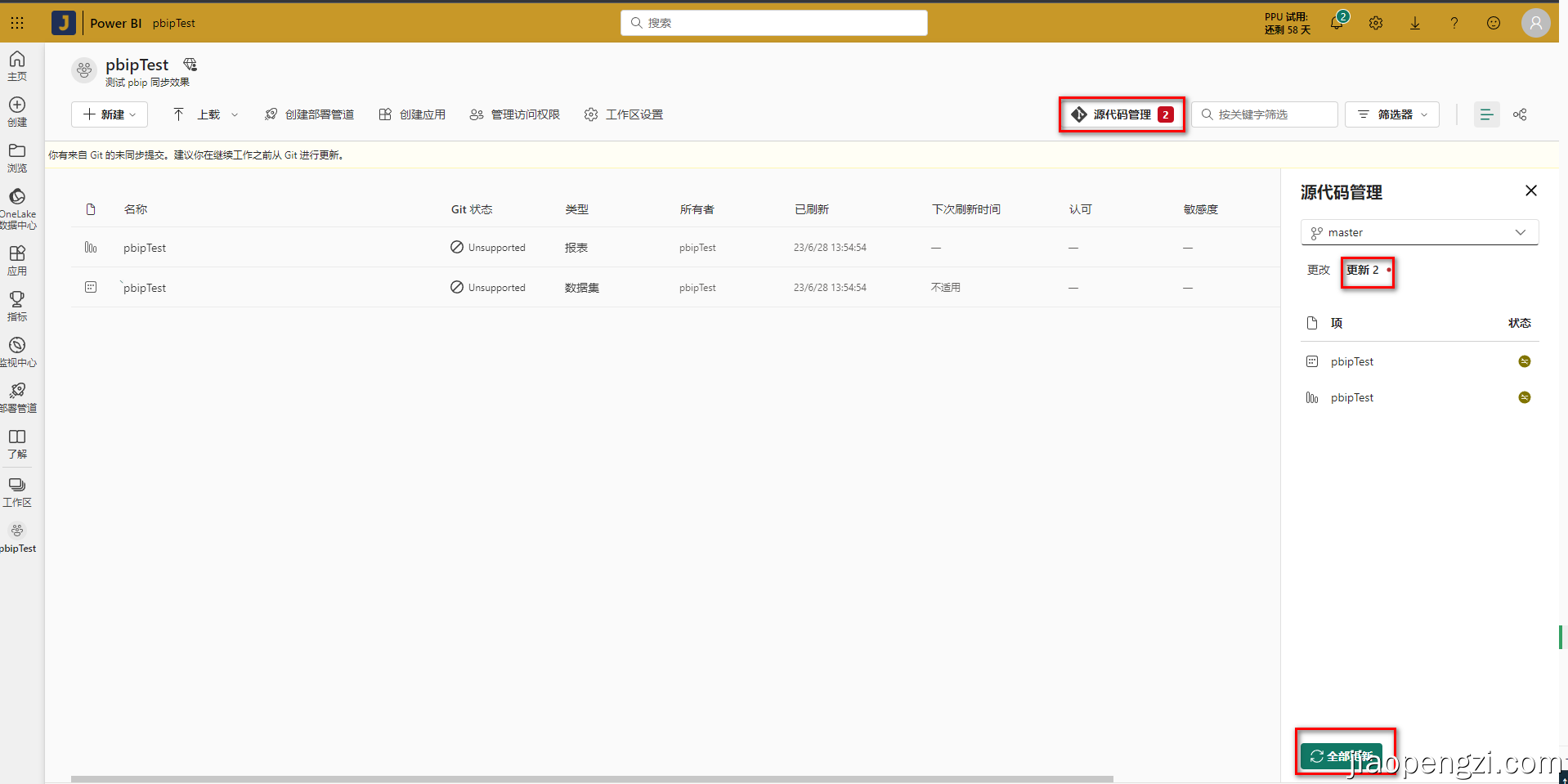Switch to 更改 tab in source control
This screenshot has width=1568, height=784.
tap(1319, 270)
